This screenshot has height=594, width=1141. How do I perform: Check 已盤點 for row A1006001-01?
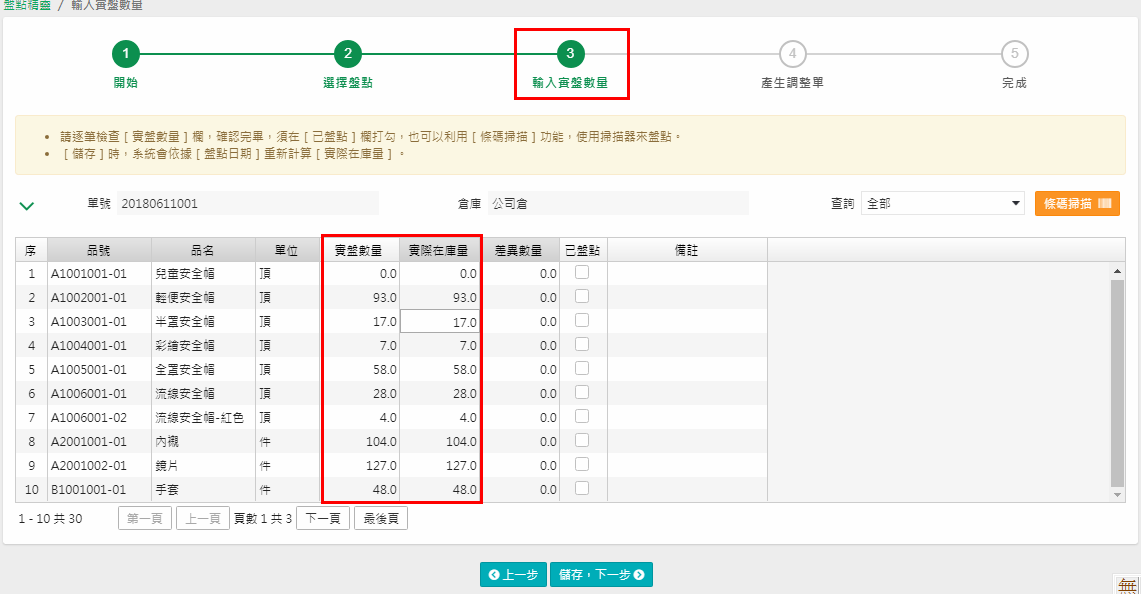pos(582,392)
